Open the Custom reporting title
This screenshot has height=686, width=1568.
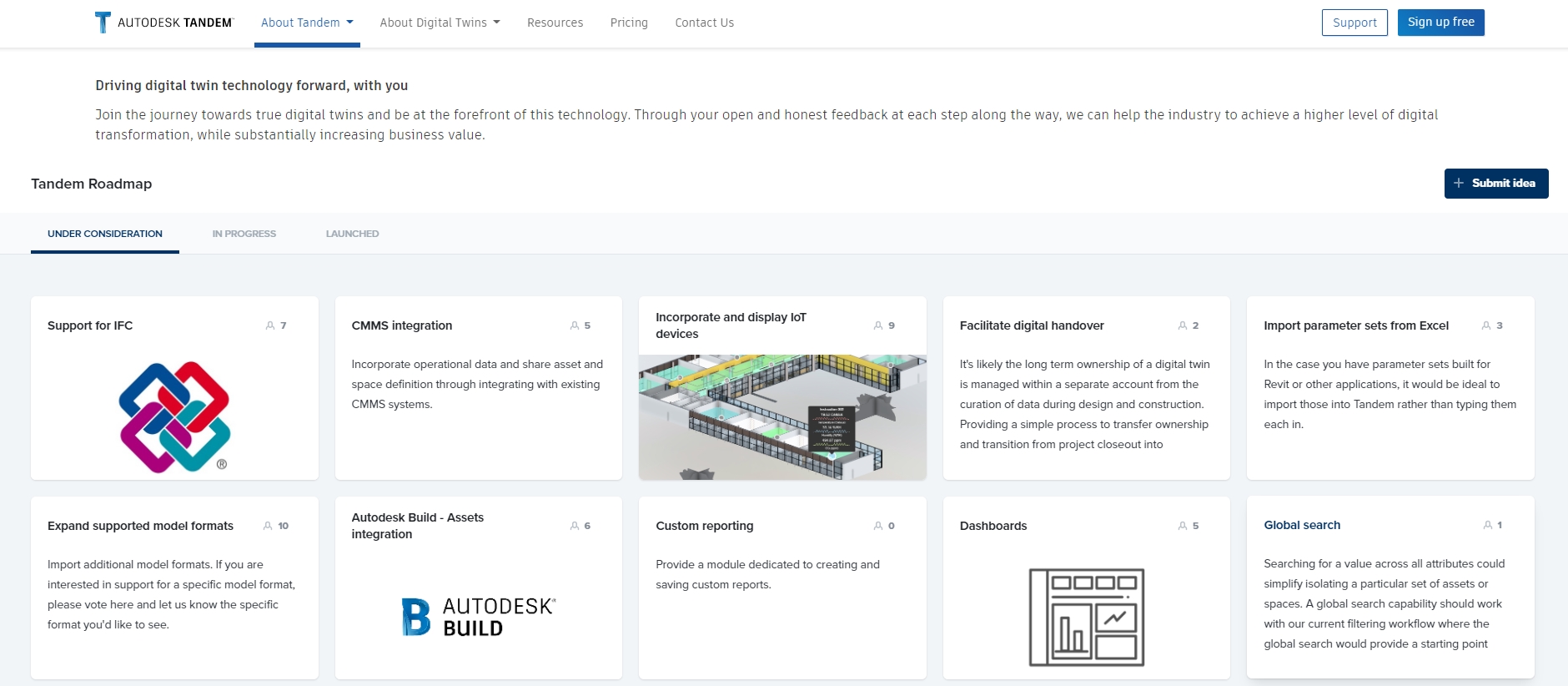click(x=705, y=526)
